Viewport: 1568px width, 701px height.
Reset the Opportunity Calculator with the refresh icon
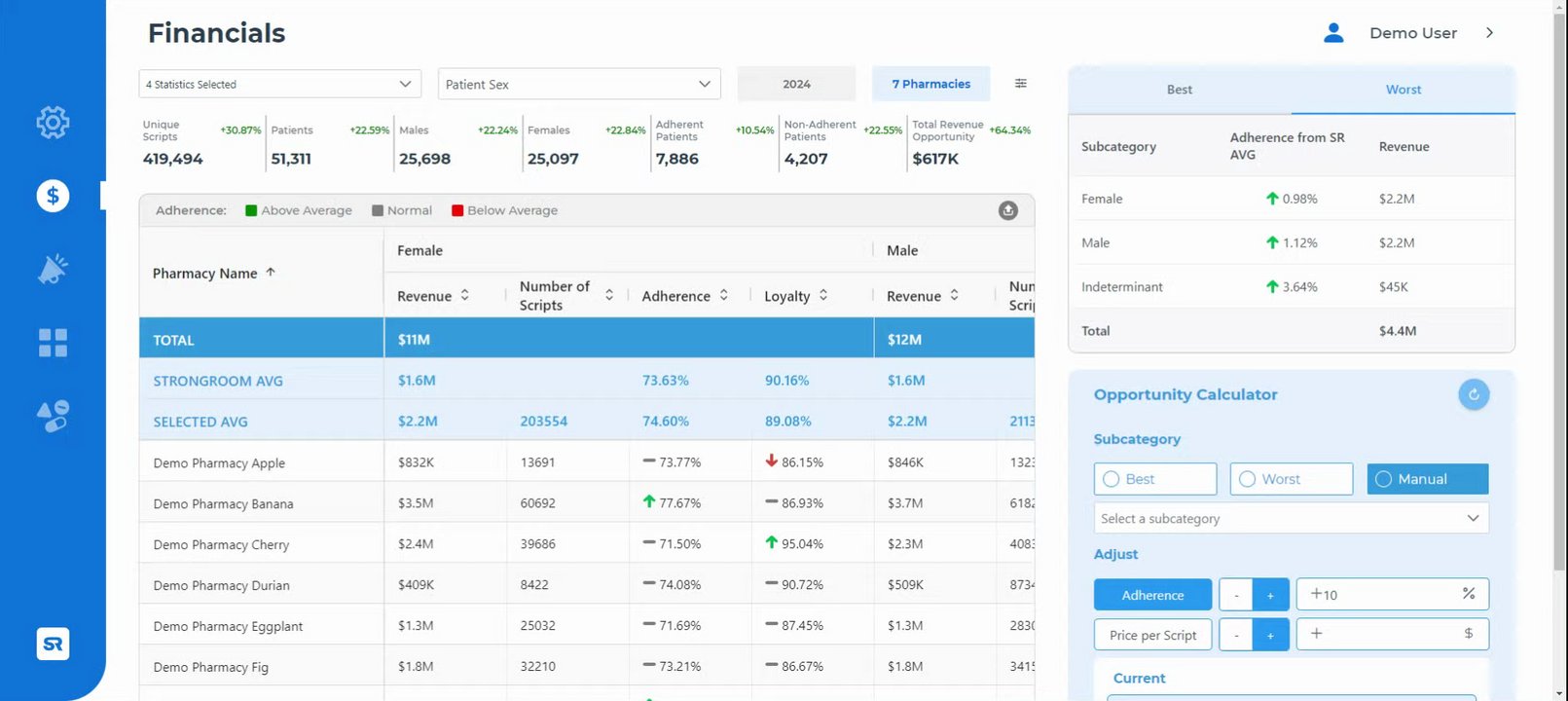(x=1474, y=394)
